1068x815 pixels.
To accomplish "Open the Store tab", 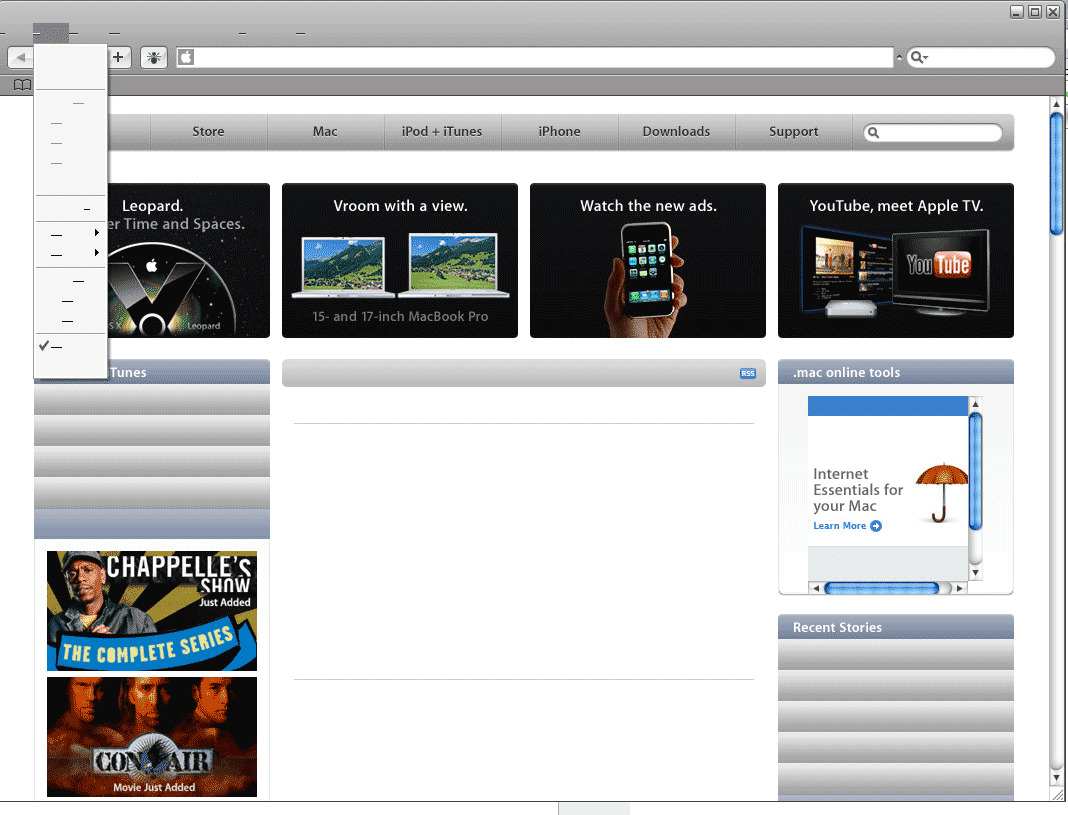I will 208,131.
